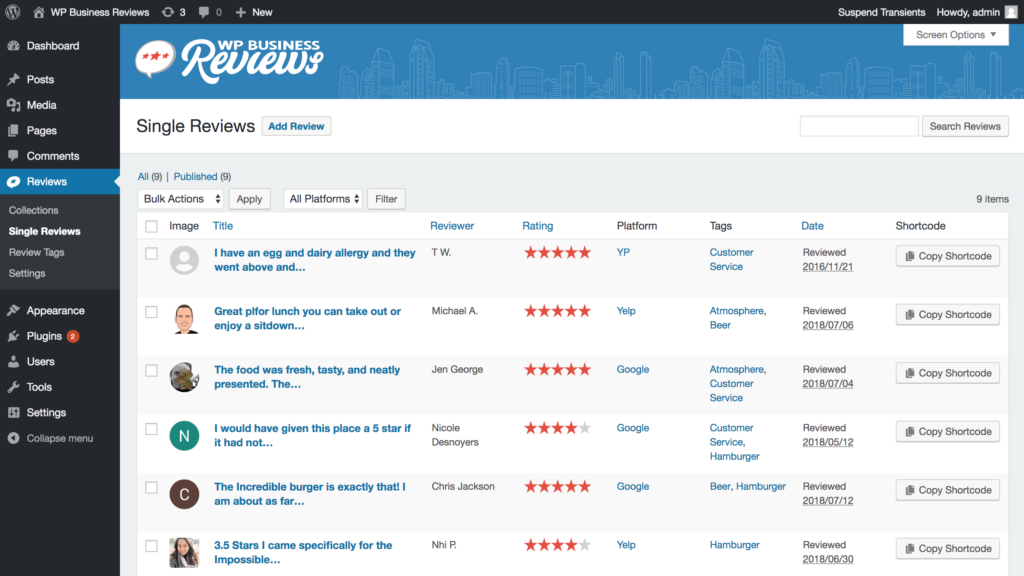Open Appearance paintbrush menu item
This screenshot has width=1024, height=576.
tap(56, 310)
